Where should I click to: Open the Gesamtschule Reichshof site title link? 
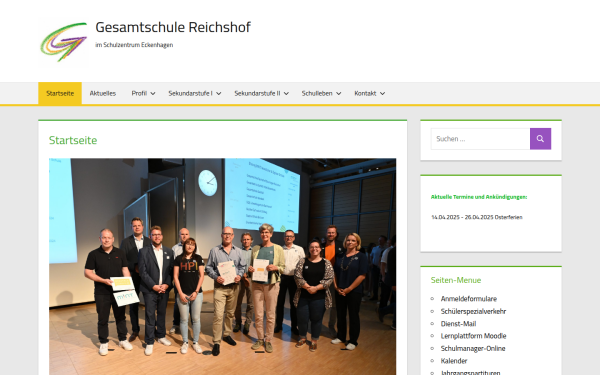(173, 27)
